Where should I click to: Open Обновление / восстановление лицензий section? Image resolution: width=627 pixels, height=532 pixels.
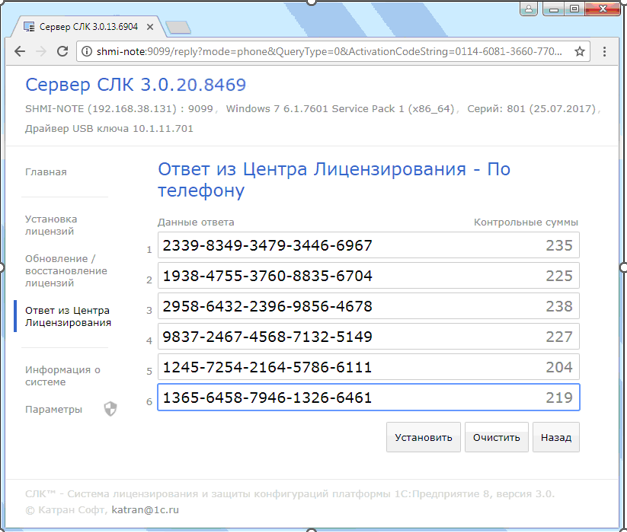(x=66, y=271)
